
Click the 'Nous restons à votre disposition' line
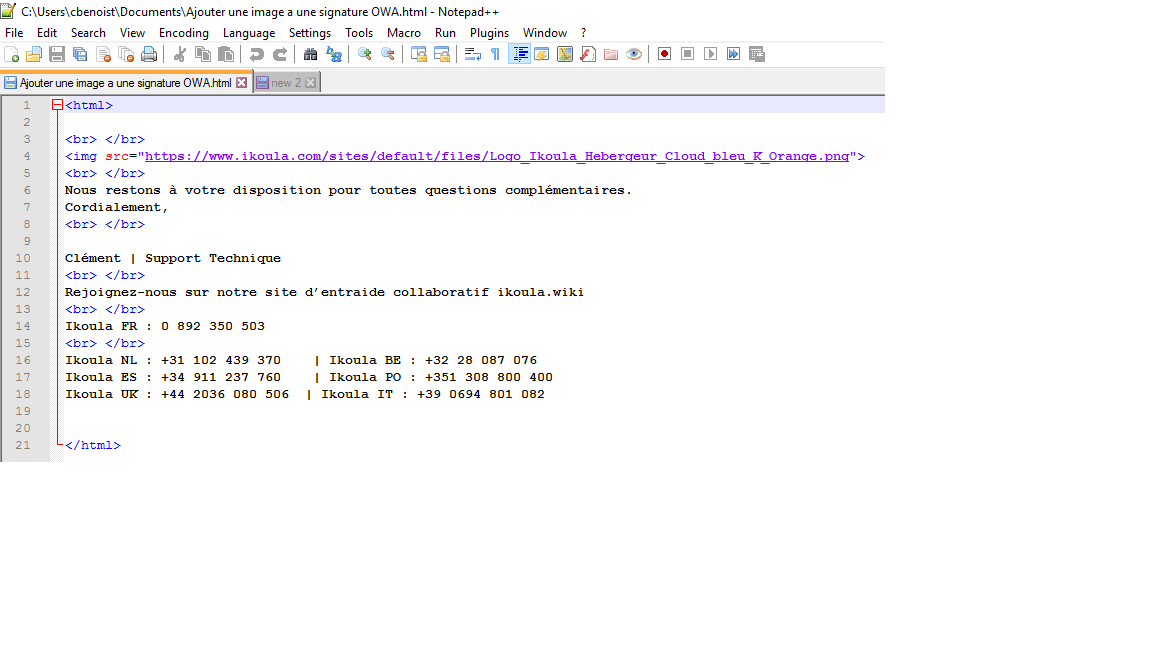click(348, 190)
